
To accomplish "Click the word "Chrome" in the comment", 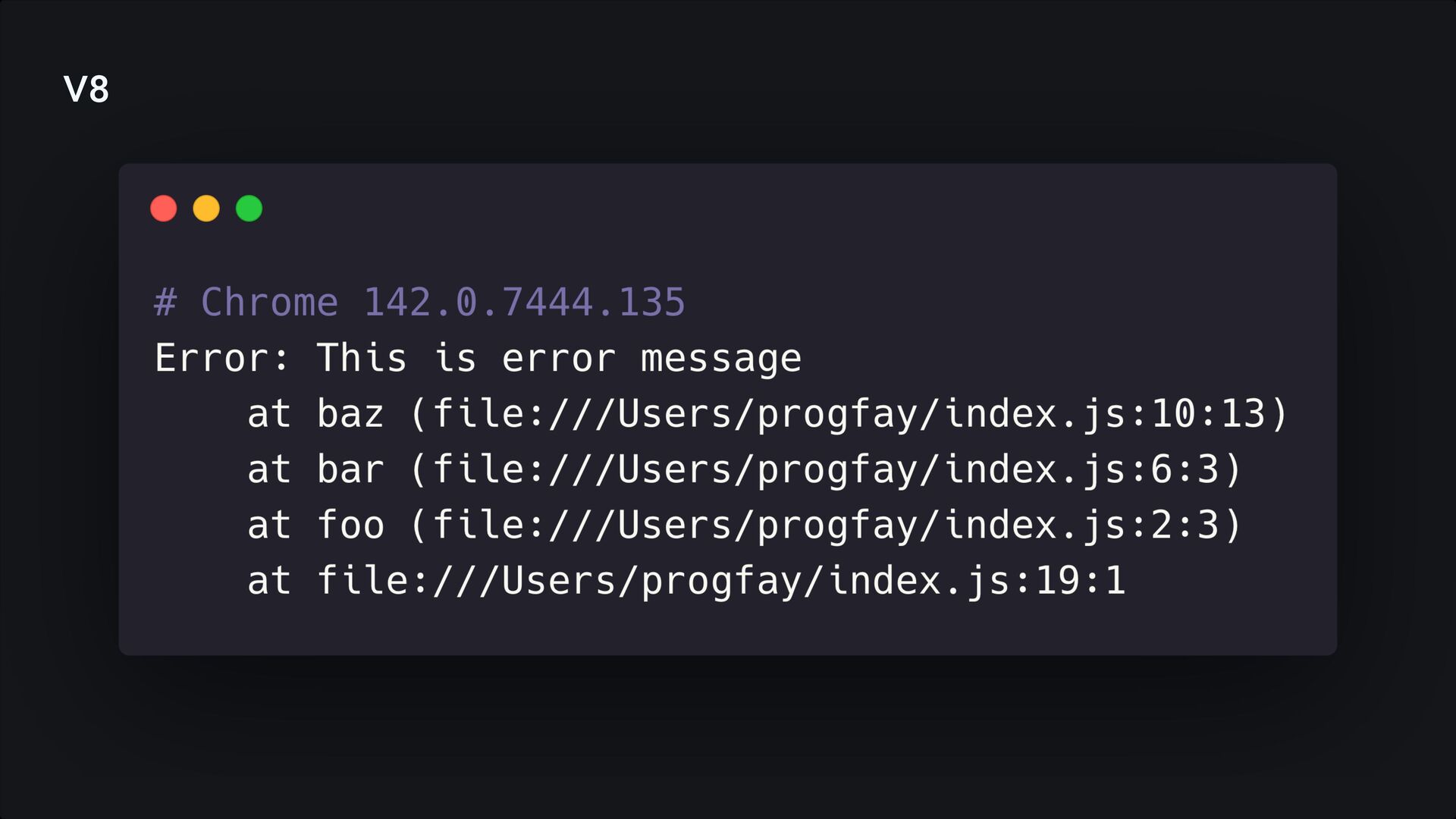I will 269,302.
